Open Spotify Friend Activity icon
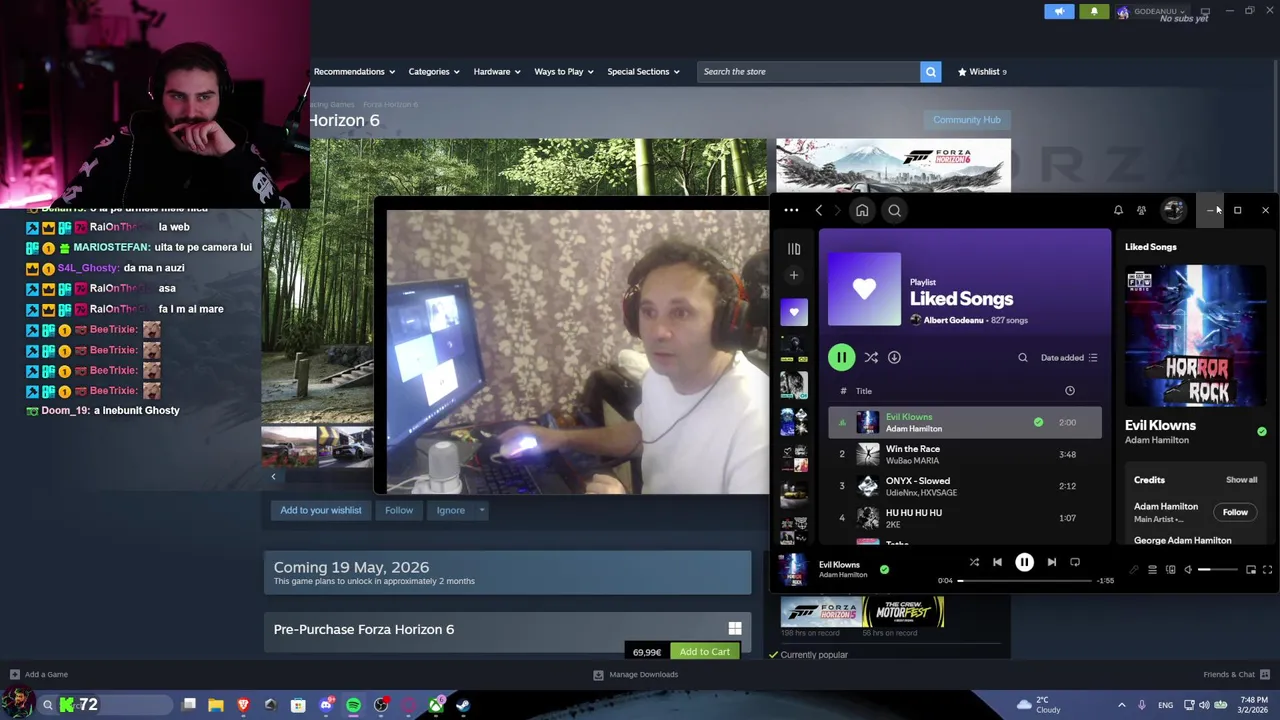1280x720 pixels. tap(1141, 210)
